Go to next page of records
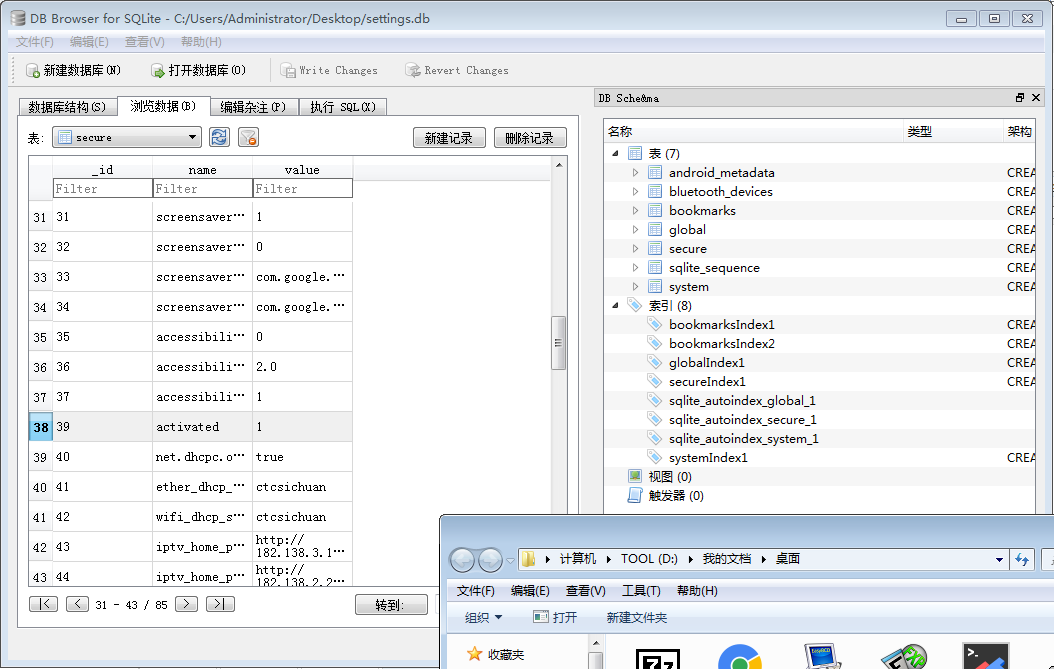The width and height of the screenshot is (1054, 669). coord(186,604)
